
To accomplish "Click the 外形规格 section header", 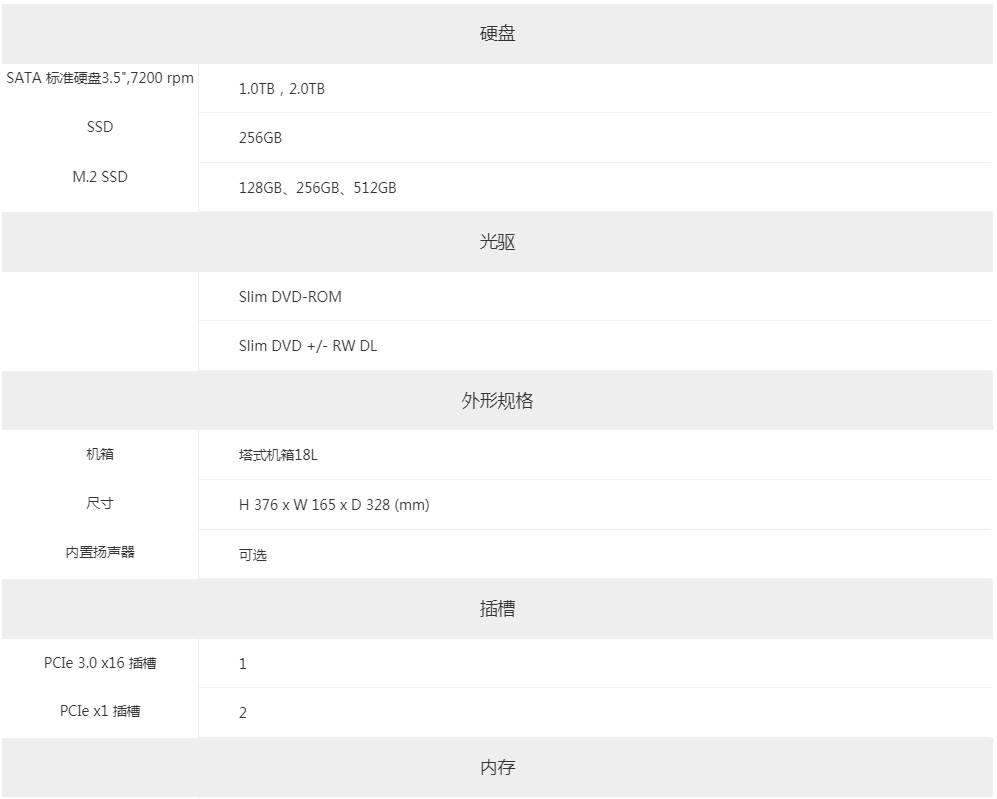I will [497, 400].
